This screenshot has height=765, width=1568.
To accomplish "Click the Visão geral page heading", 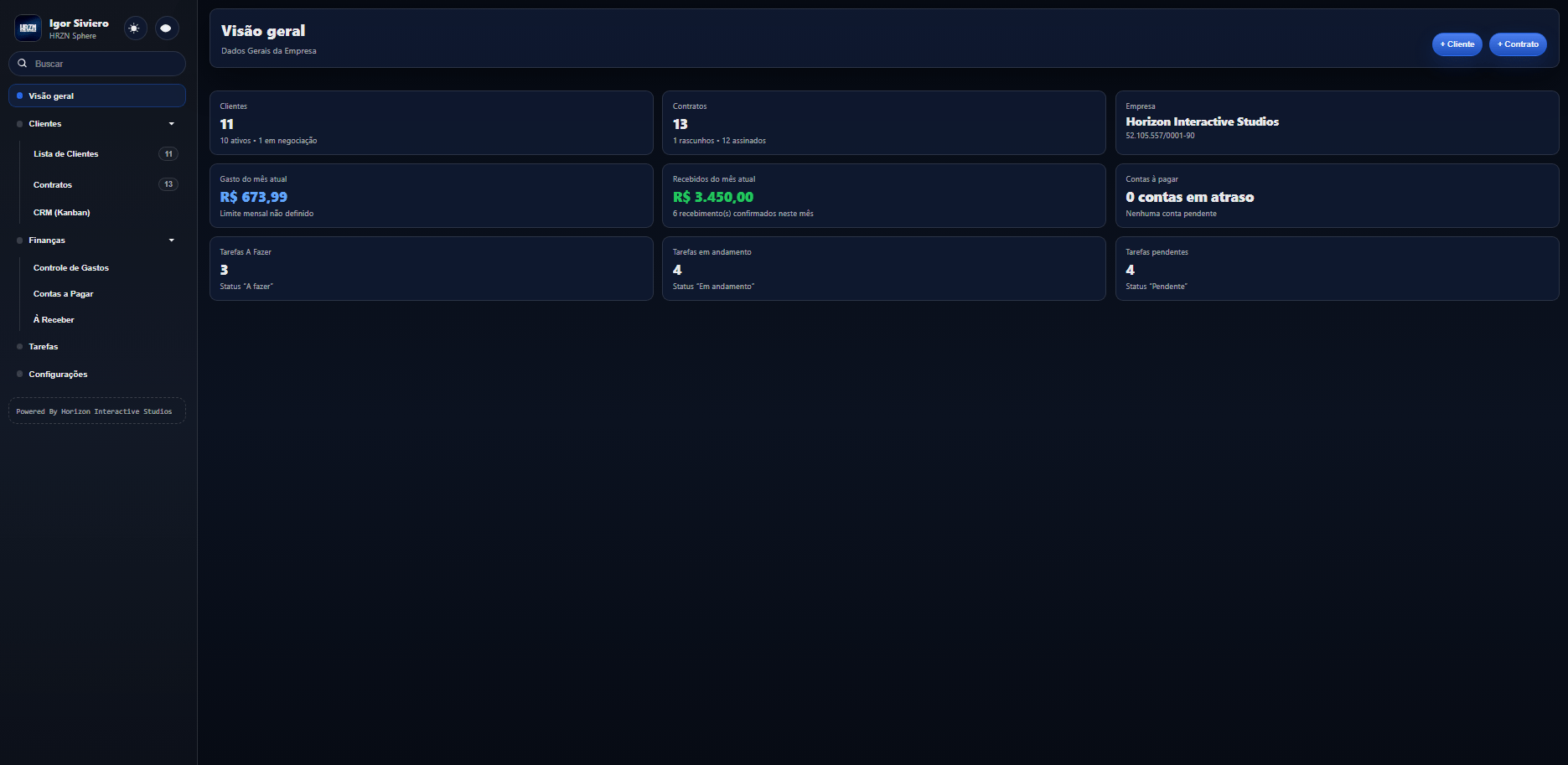I will pyautogui.click(x=263, y=31).
